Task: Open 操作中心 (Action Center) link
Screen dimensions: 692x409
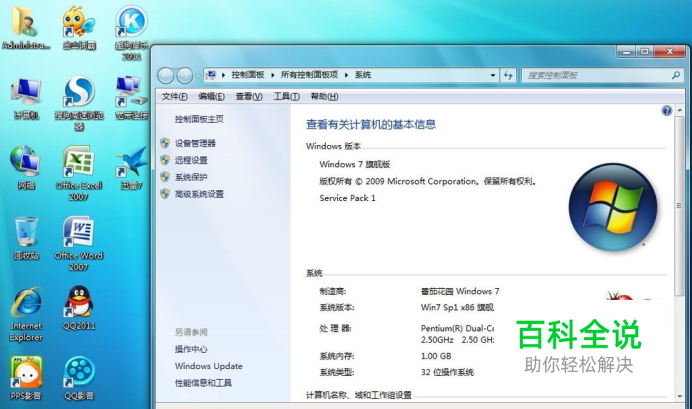Action: click(191, 349)
